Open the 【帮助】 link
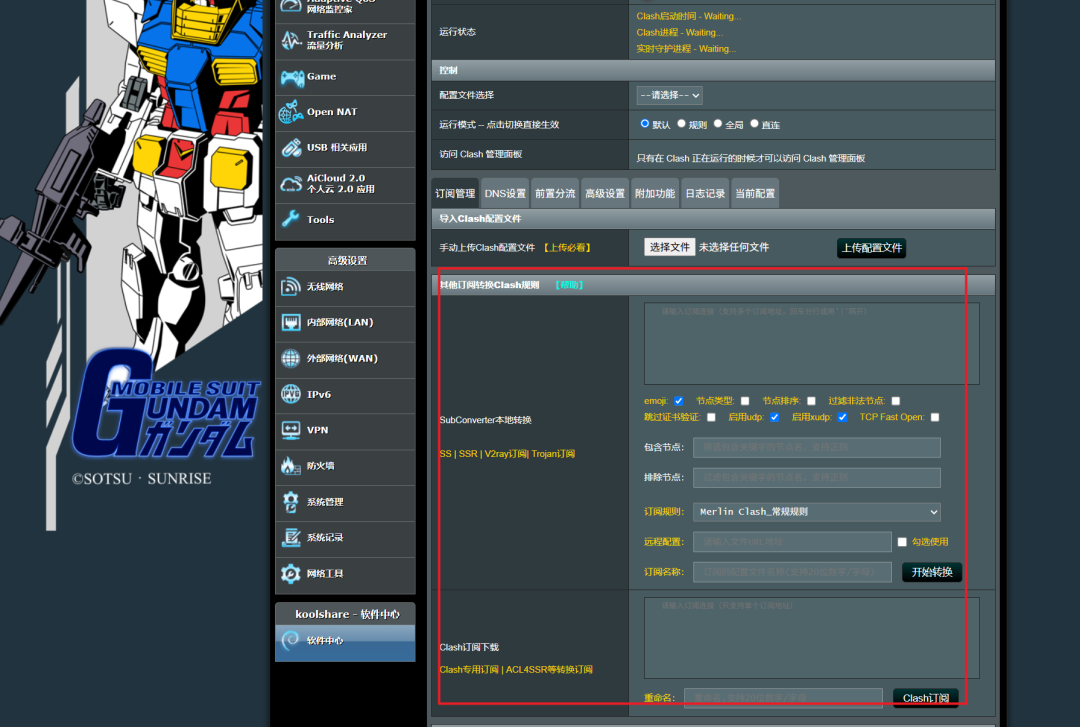 pos(570,285)
